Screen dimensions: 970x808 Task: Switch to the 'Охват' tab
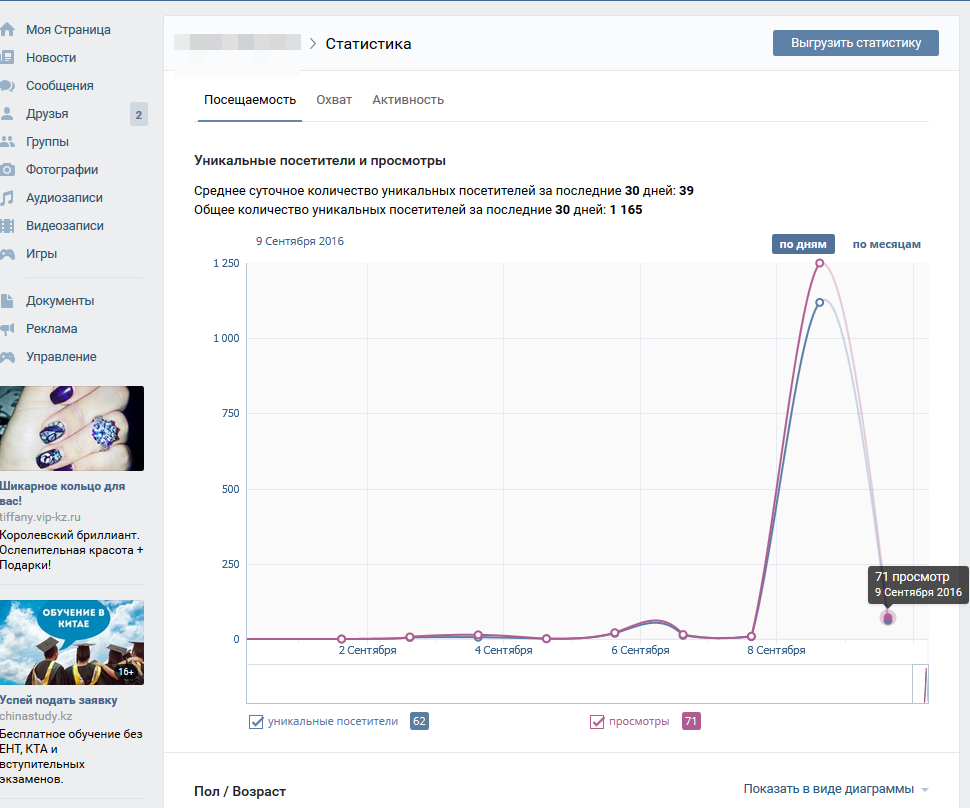tap(334, 100)
